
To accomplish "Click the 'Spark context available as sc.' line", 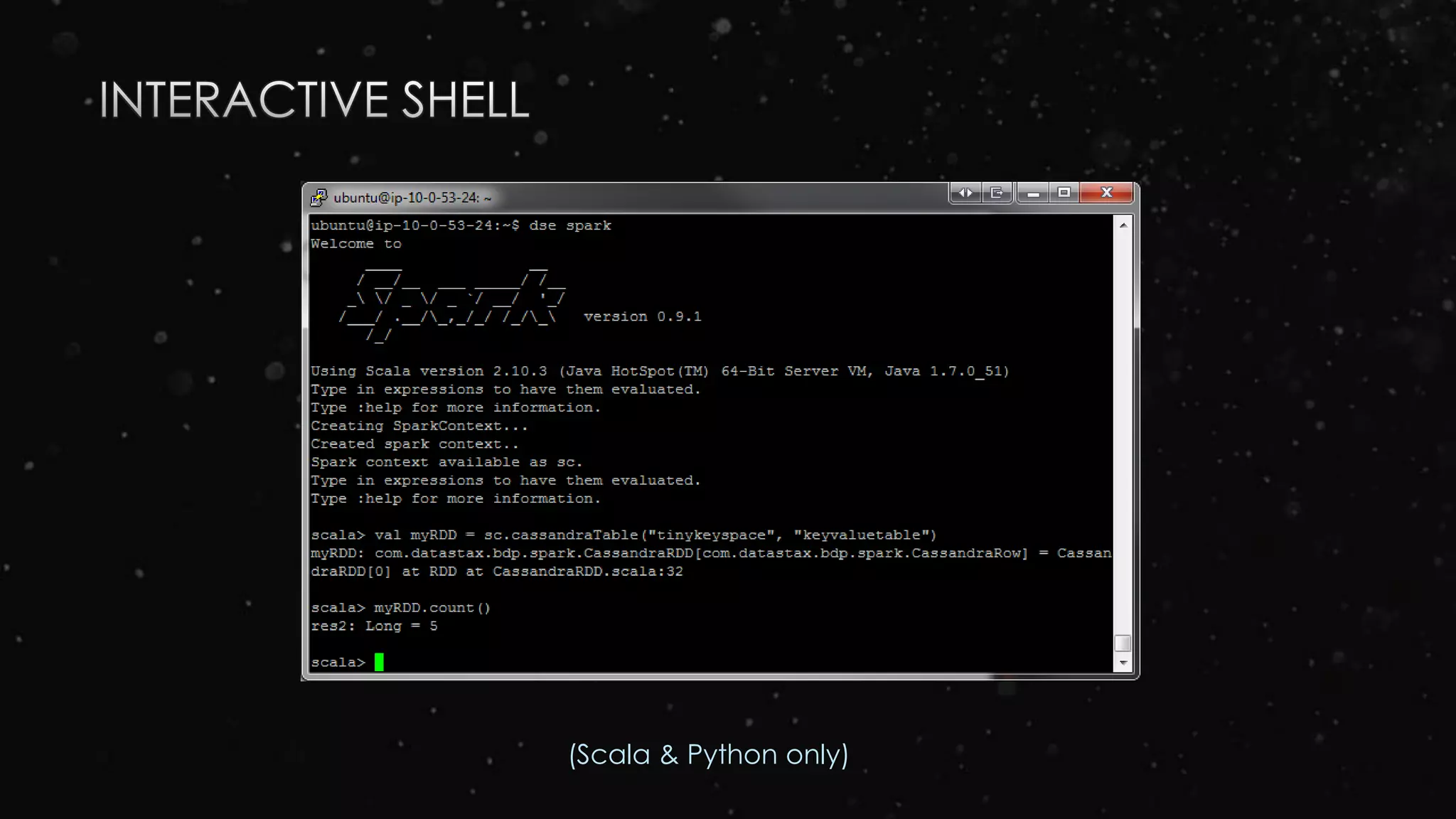I will pyautogui.click(x=446, y=462).
